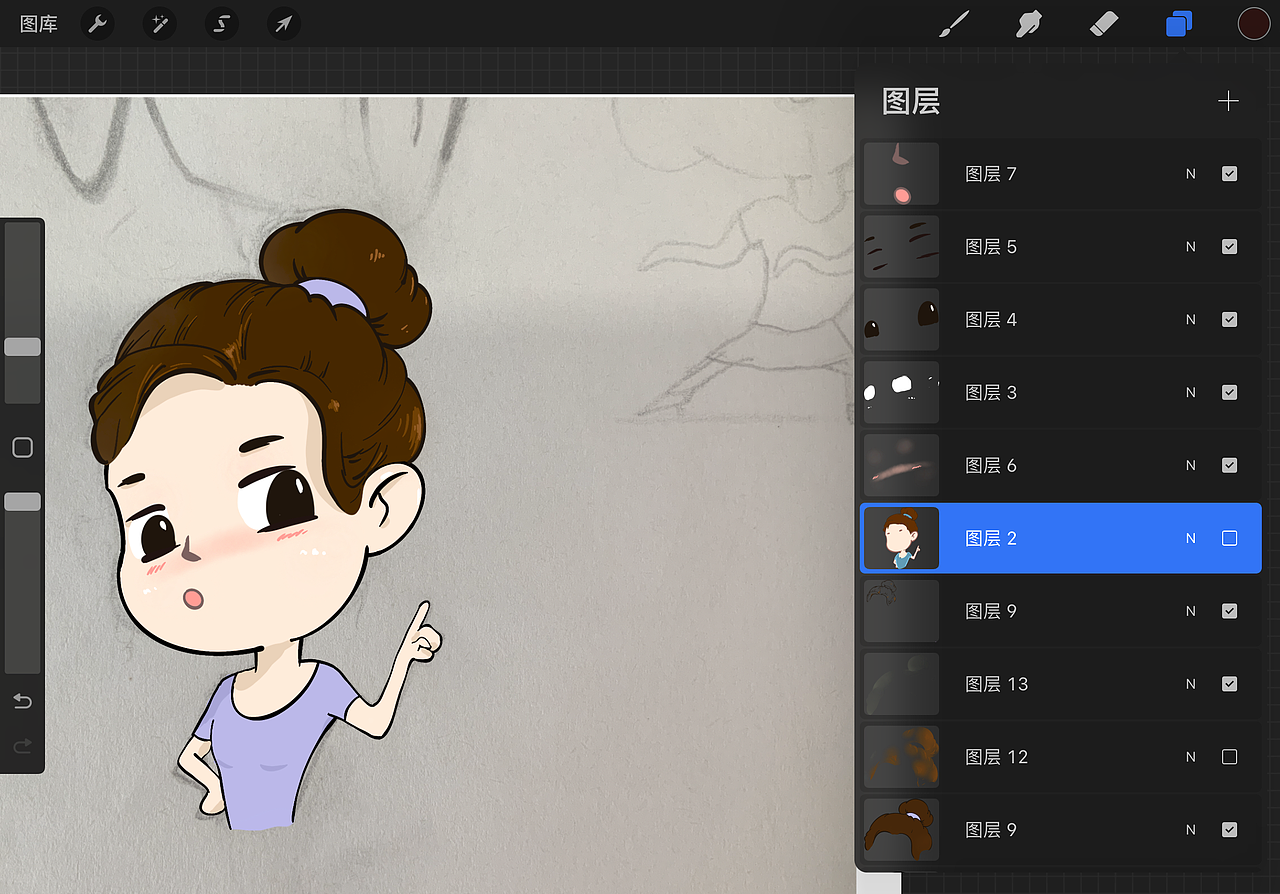
Task: Enable visibility of 图层 12
Action: pos(1230,757)
